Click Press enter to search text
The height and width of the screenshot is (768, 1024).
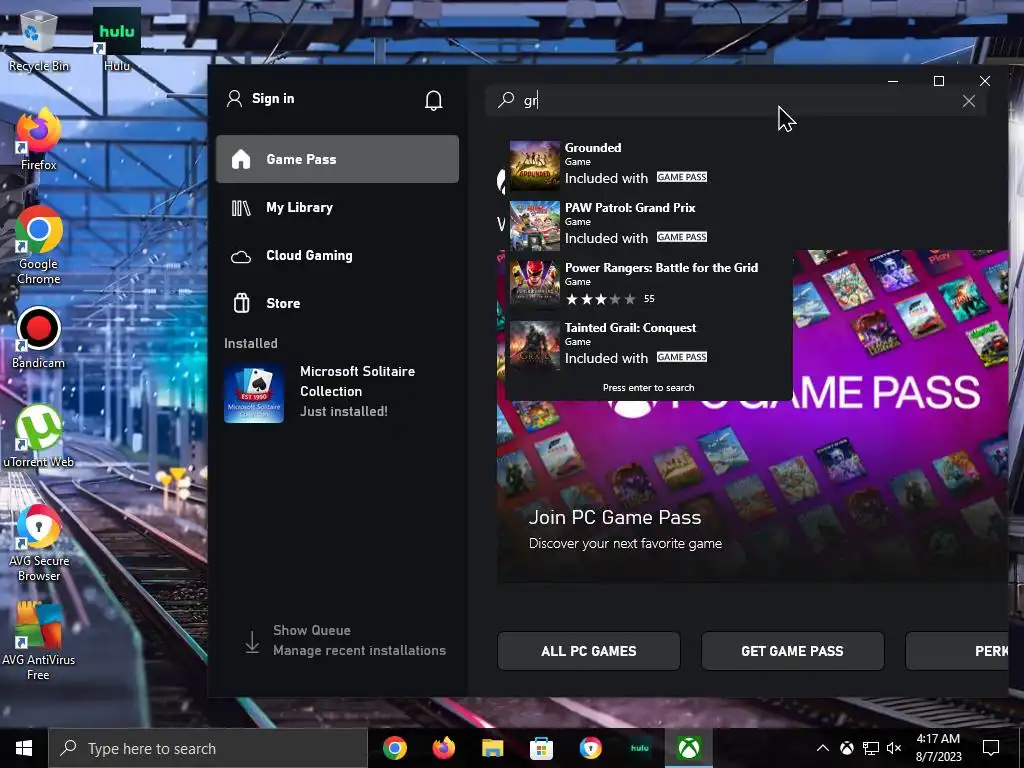tap(648, 387)
